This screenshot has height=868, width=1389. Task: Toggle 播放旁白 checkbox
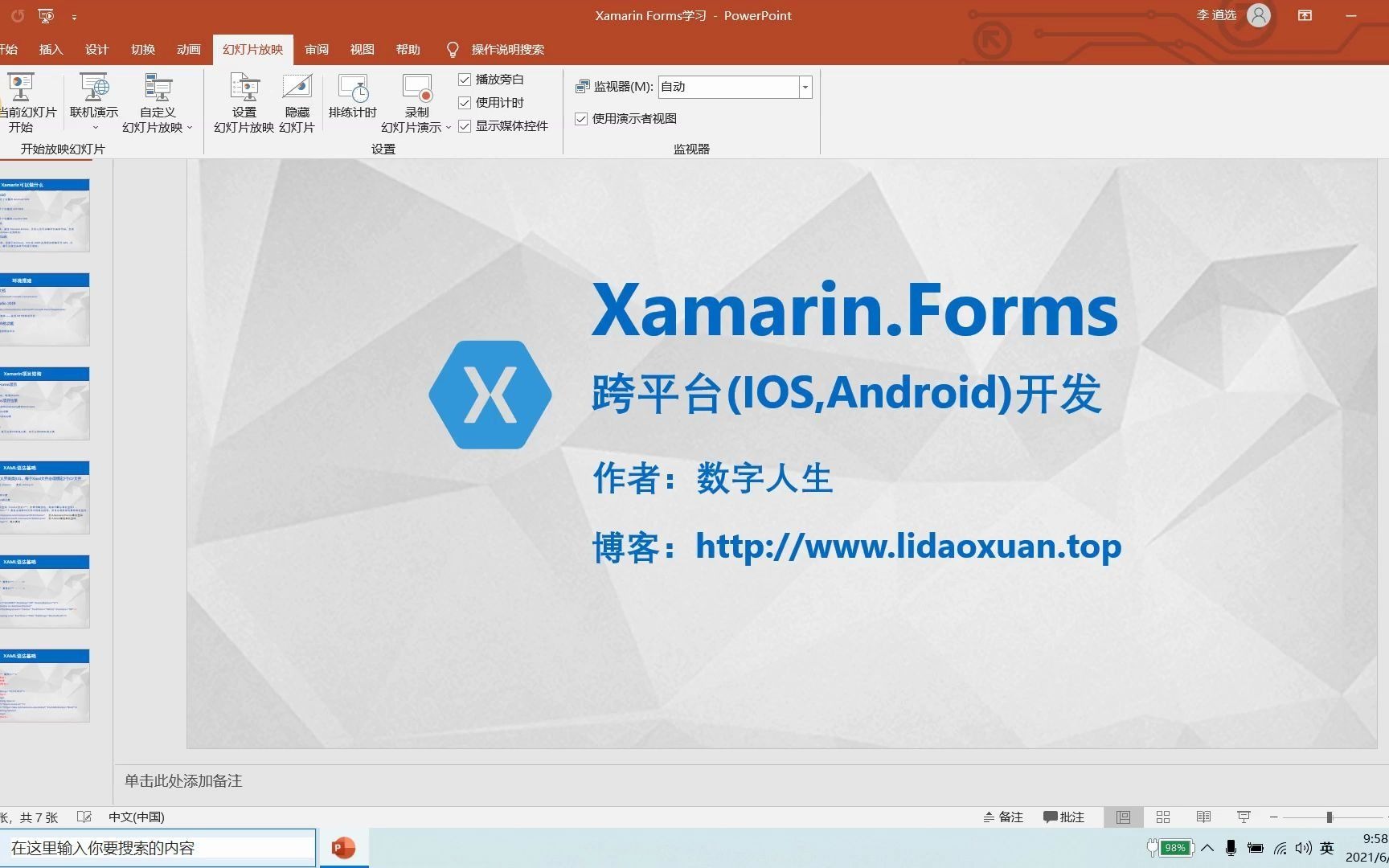point(465,80)
